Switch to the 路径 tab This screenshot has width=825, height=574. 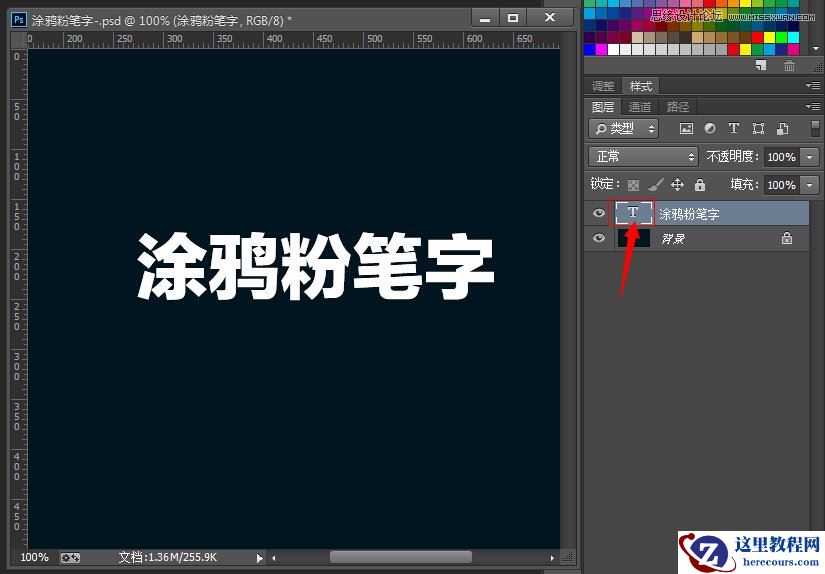[x=678, y=107]
